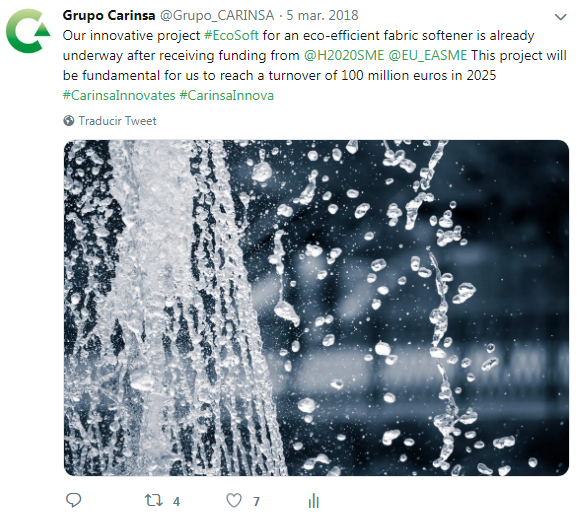Click the tweet body text to expand
The height and width of the screenshot is (518, 583).
pyautogui.click(x=315, y=65)
